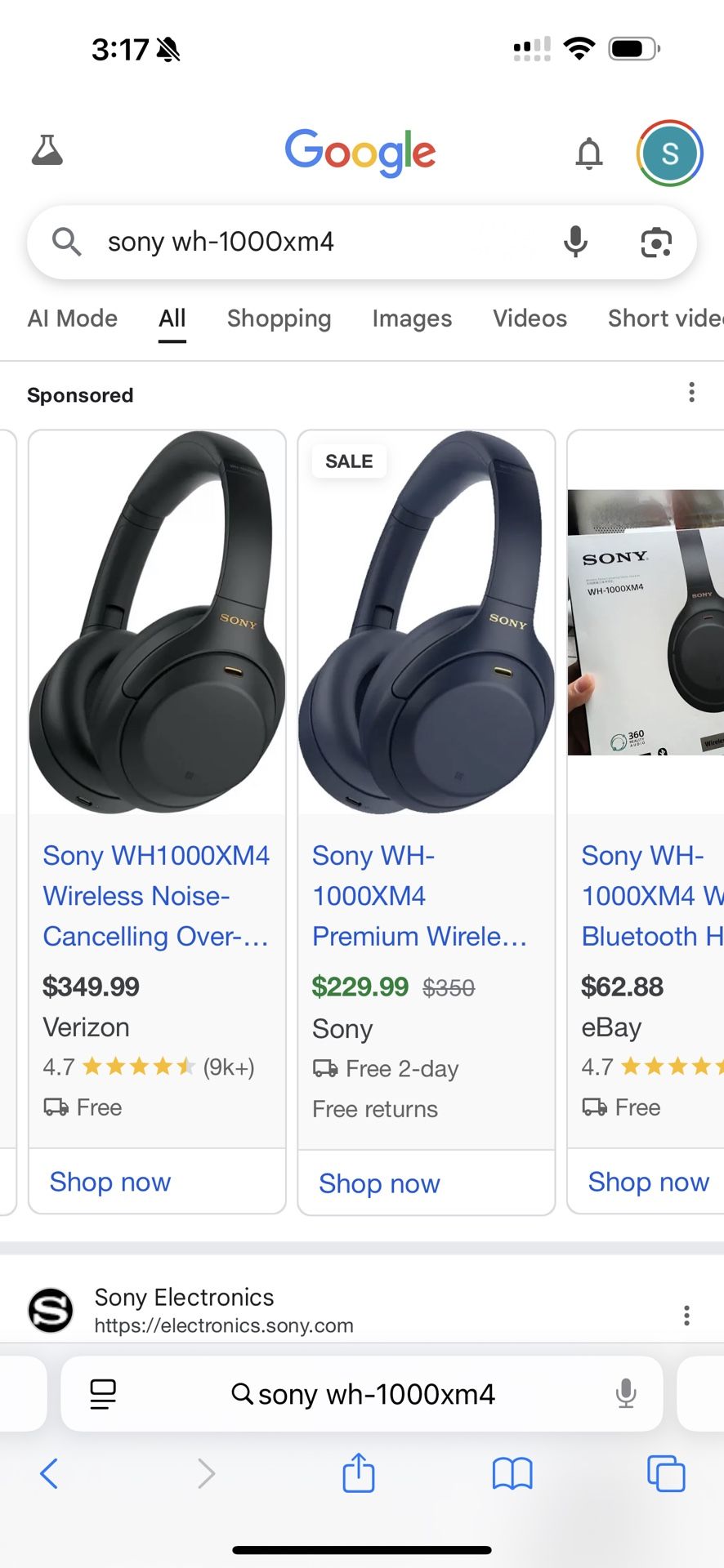Open Sony WH-1000XM4 Premium Wireless link
Viewport: 724px width, 1568px height.
pyautogui.click(x=418, y=896)
